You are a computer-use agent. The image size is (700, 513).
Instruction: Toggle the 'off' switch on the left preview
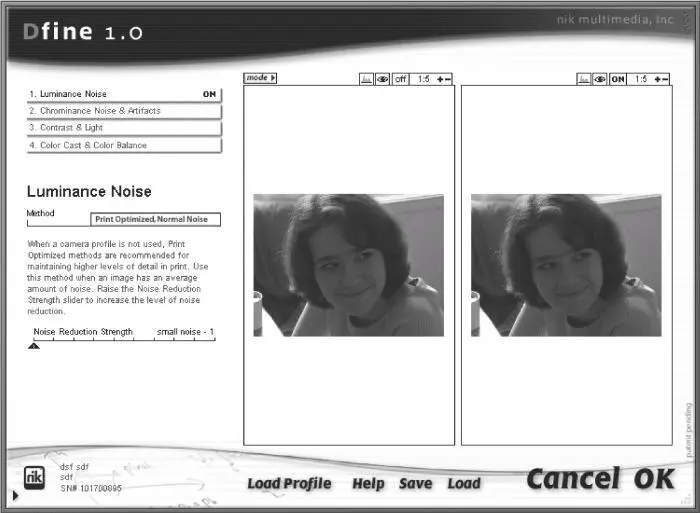point(400,79)
